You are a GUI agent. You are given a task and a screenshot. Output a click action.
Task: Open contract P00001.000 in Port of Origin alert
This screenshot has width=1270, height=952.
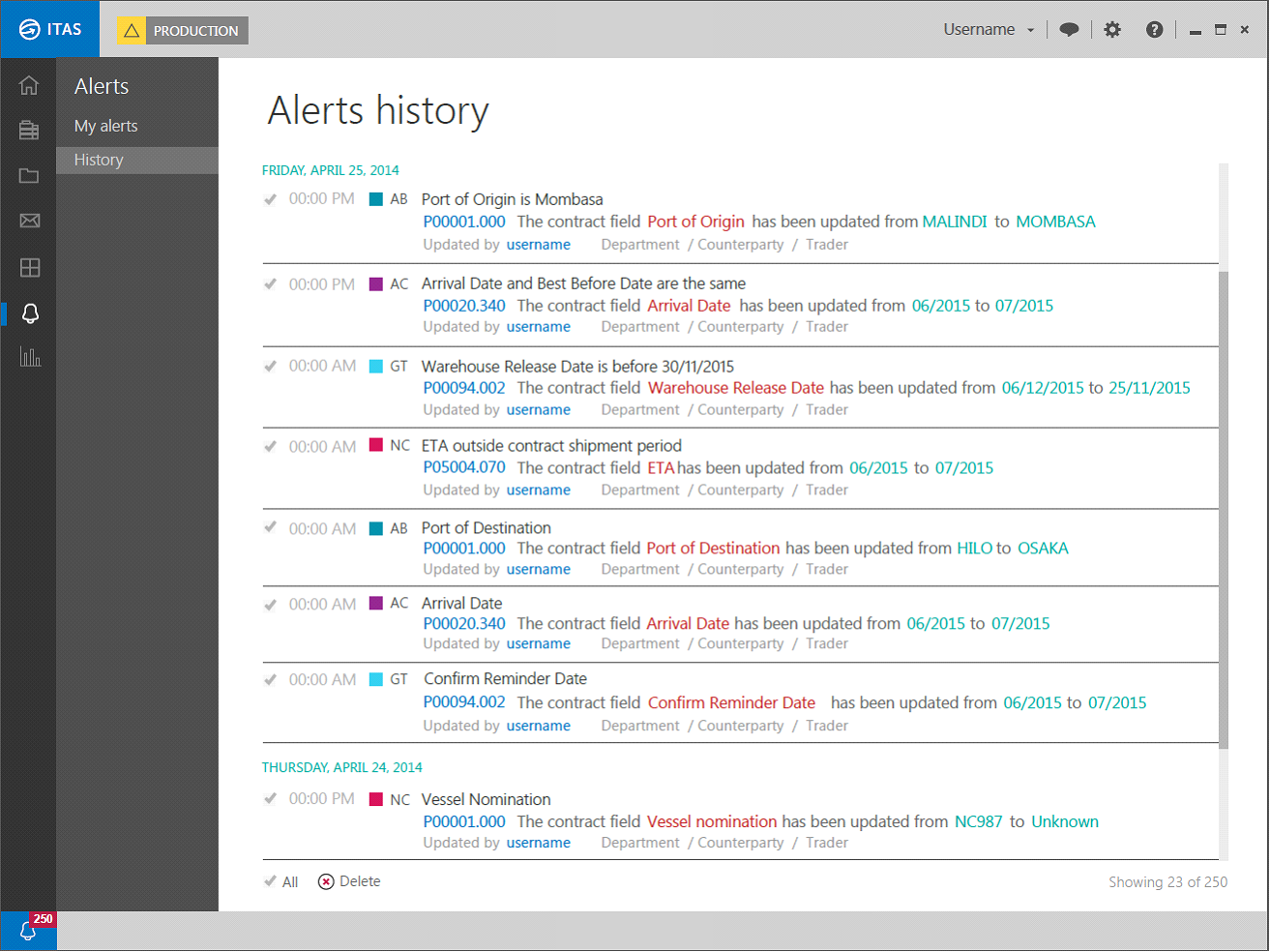pos(464,222)
